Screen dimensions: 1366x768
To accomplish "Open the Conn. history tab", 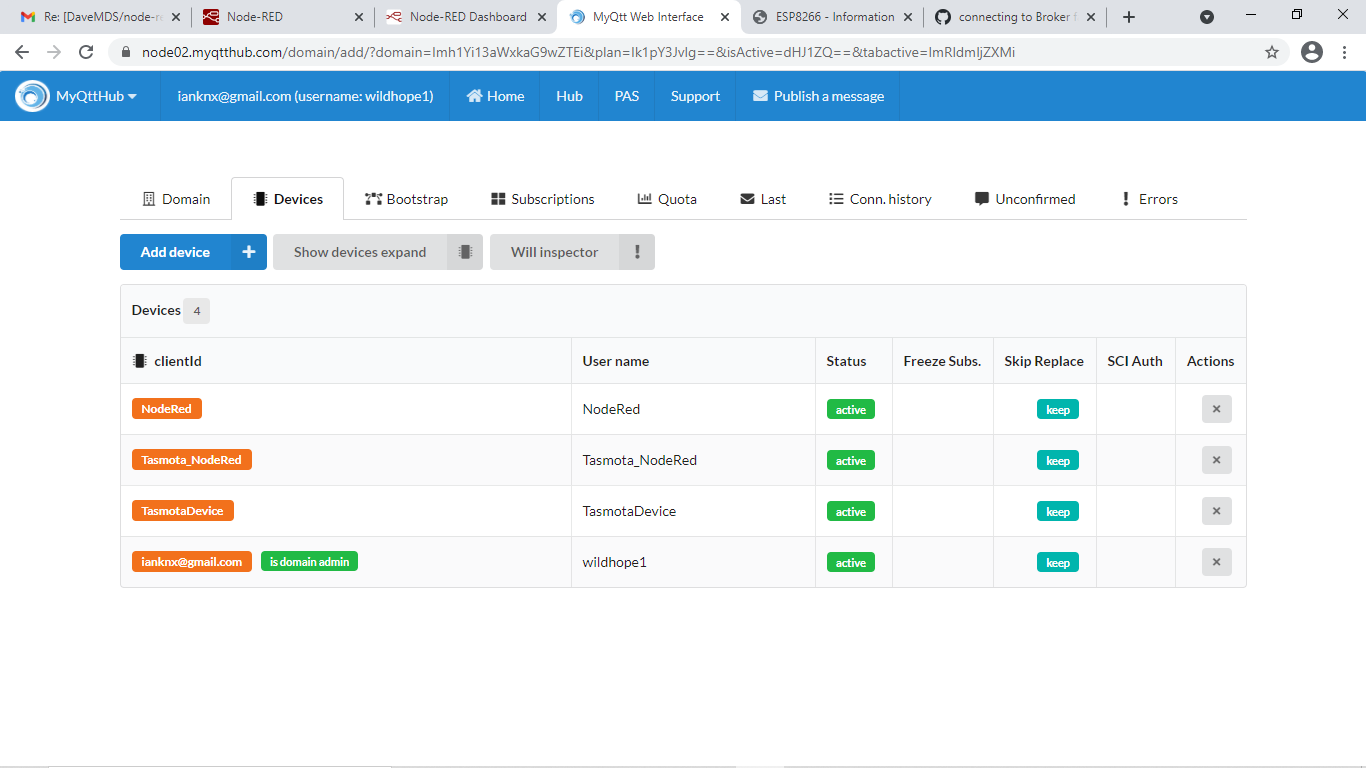I will (879, 198).
